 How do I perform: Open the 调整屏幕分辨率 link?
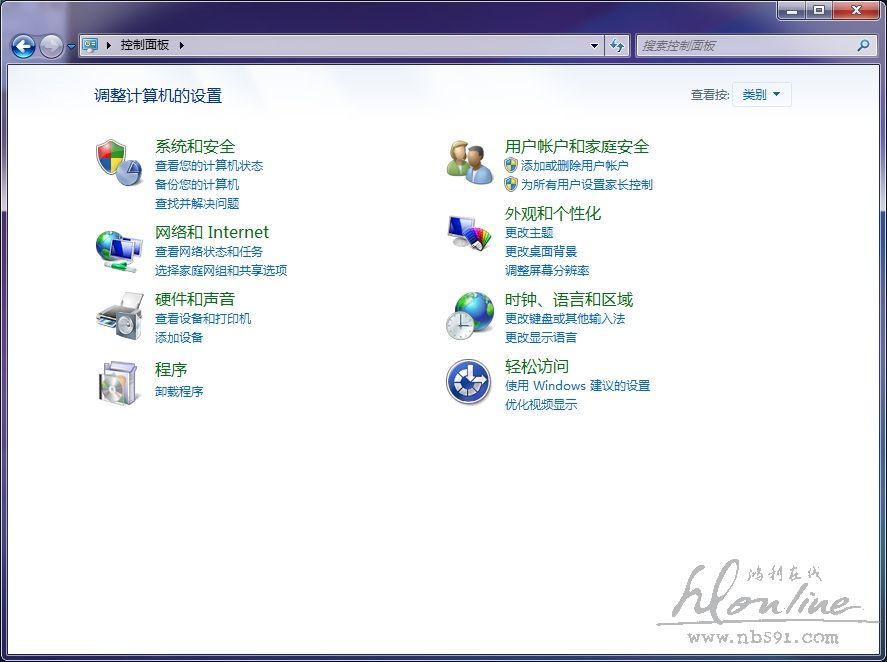[x=547, y=270]
